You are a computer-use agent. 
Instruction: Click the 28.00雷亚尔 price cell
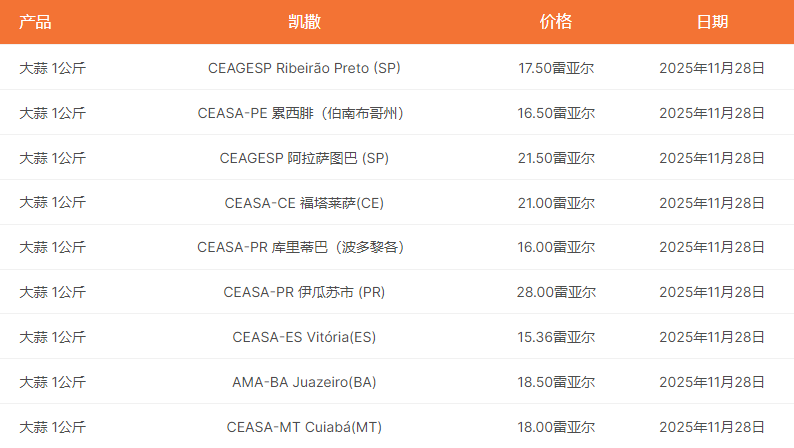pyautogui.click(x=556, y=292)
